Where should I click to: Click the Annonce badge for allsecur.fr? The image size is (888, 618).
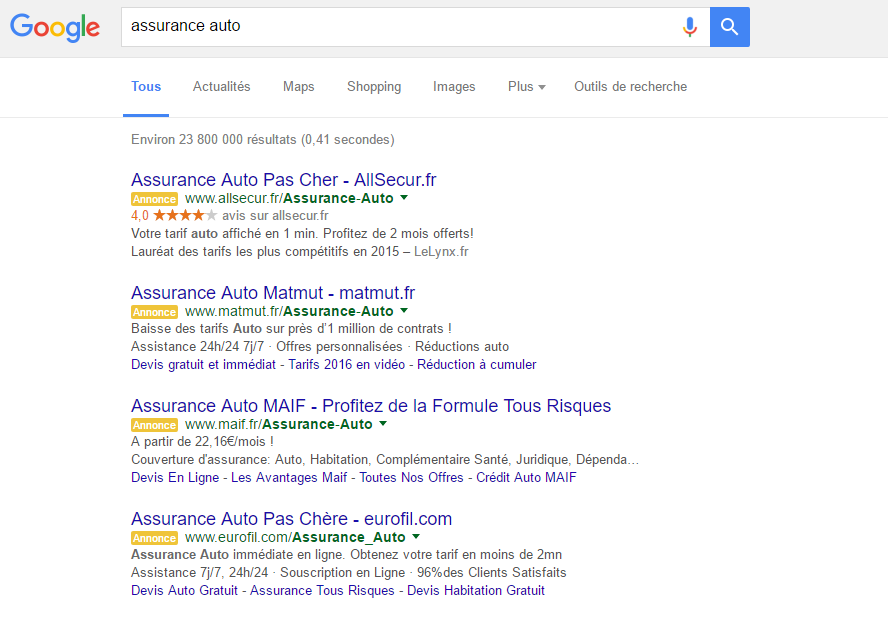pyautogui.click(x=155, y=199)
